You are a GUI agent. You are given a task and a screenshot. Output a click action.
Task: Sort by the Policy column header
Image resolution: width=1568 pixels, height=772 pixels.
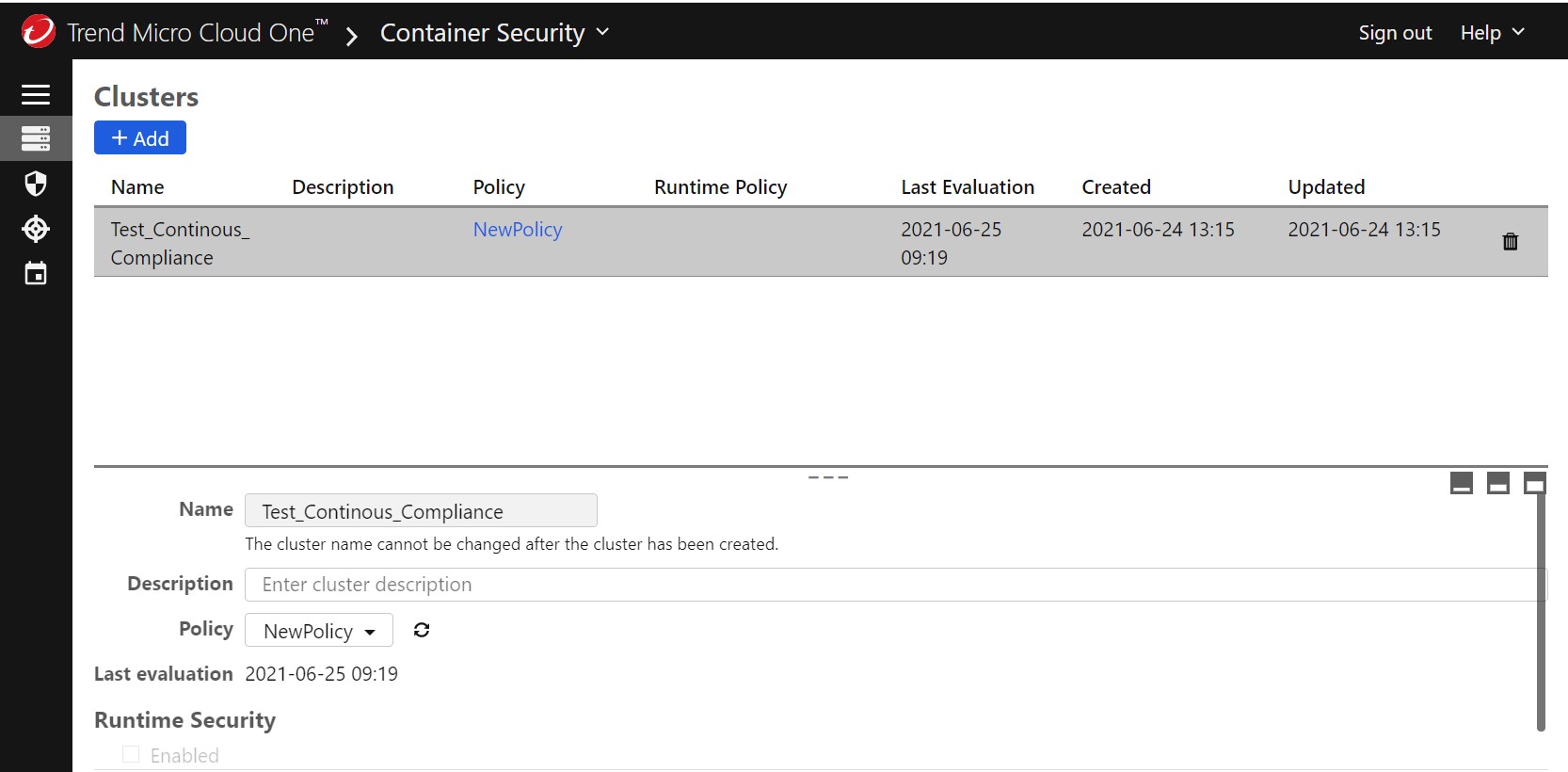pyautogui.click(x=499, y=187)
